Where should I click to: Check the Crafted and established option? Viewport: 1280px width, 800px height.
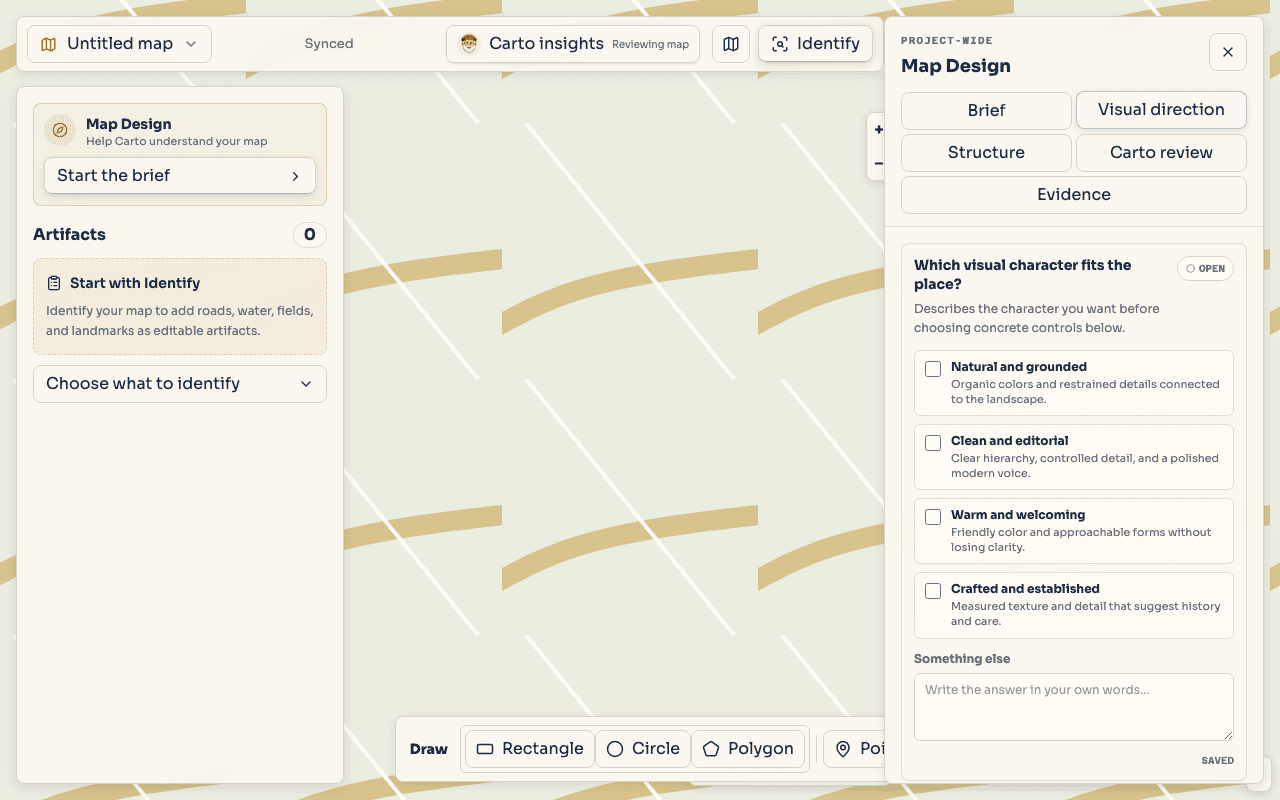coord(933,591)
